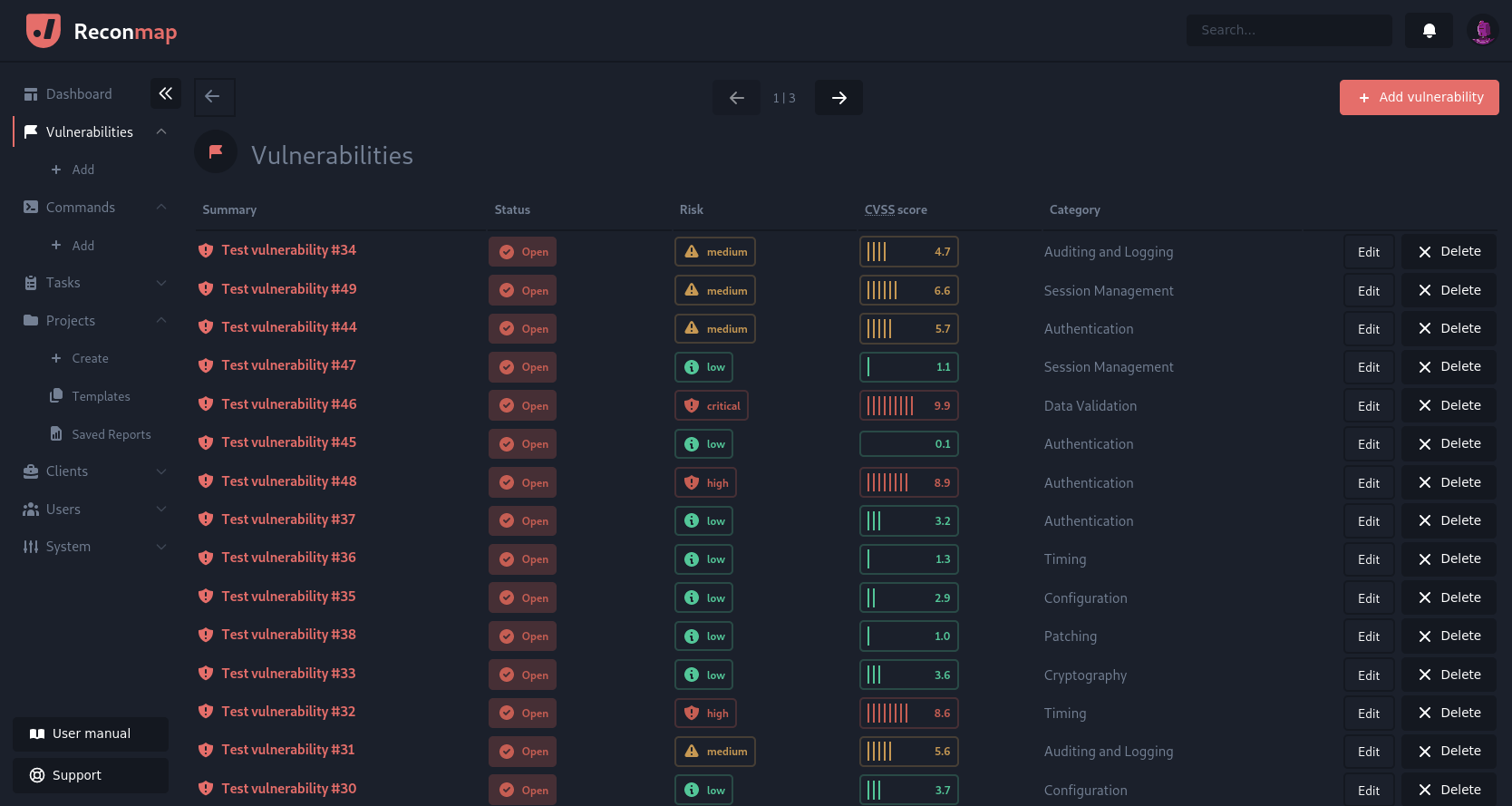
Task: Open Dashboard from the sidebar
Action: click(79, 94)
